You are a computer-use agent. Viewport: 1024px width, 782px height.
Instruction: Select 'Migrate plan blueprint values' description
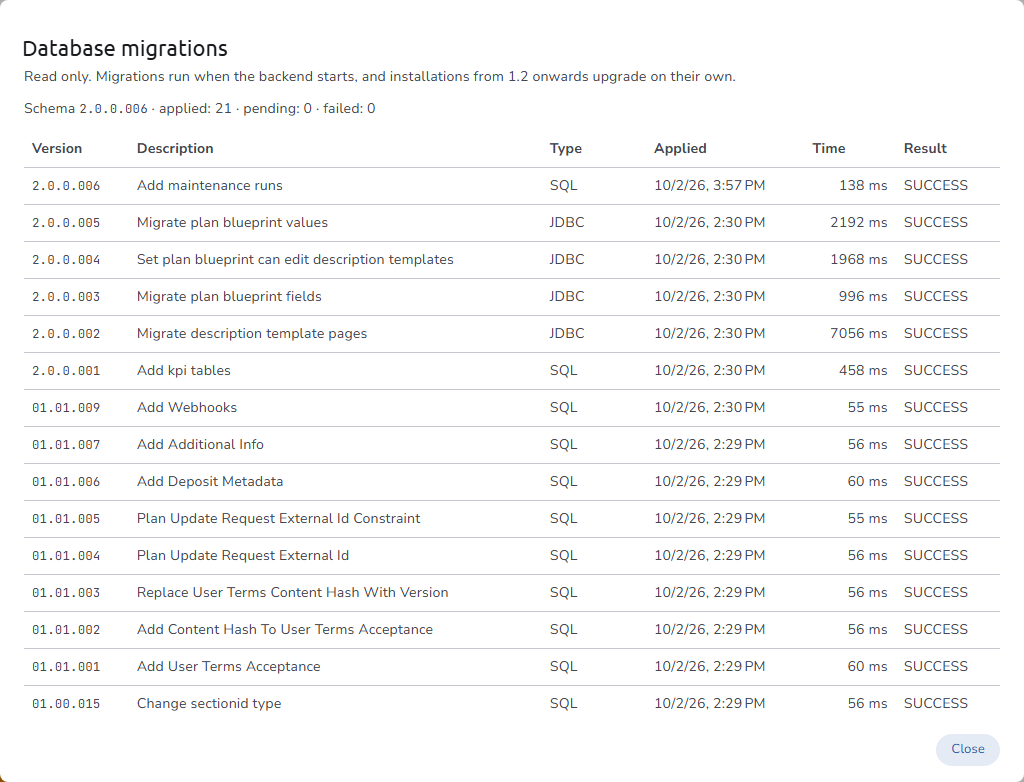tap(232, 223)
